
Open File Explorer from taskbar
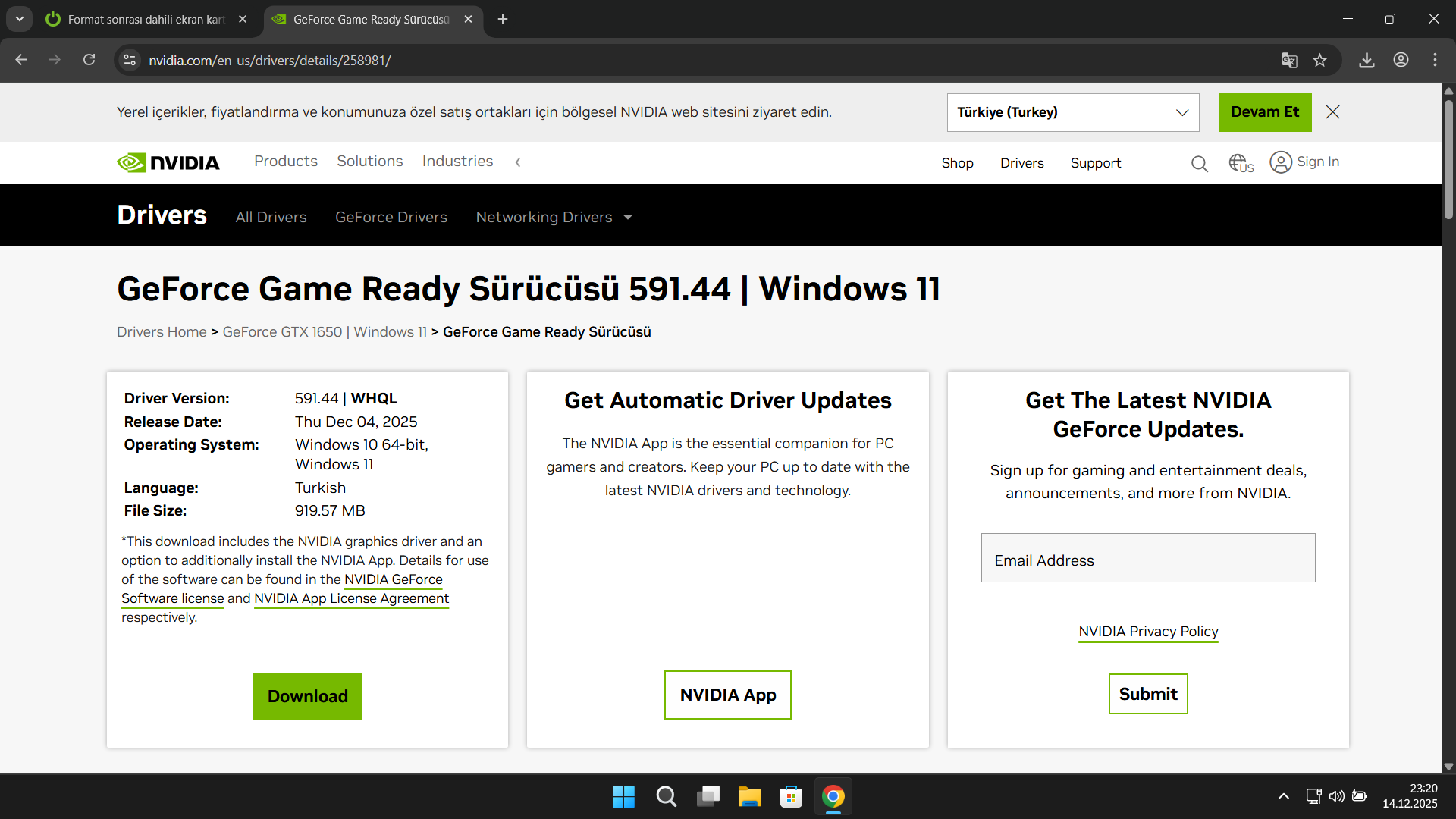(x=749, y=797)
